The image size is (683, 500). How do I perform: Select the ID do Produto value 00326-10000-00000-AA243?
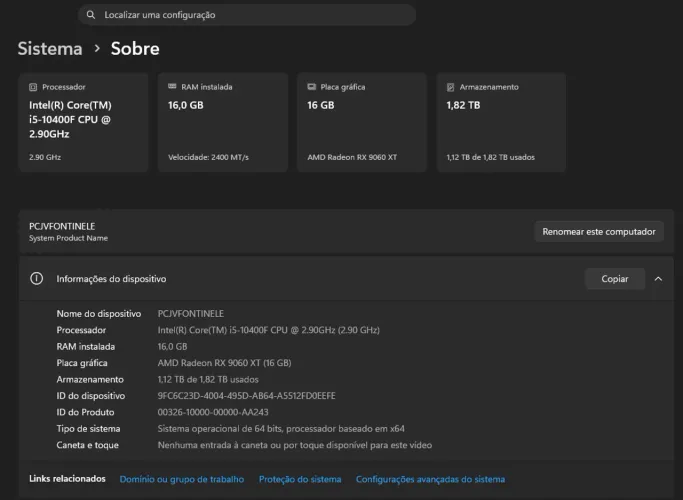pyautogui.click(x=213, y=412)
